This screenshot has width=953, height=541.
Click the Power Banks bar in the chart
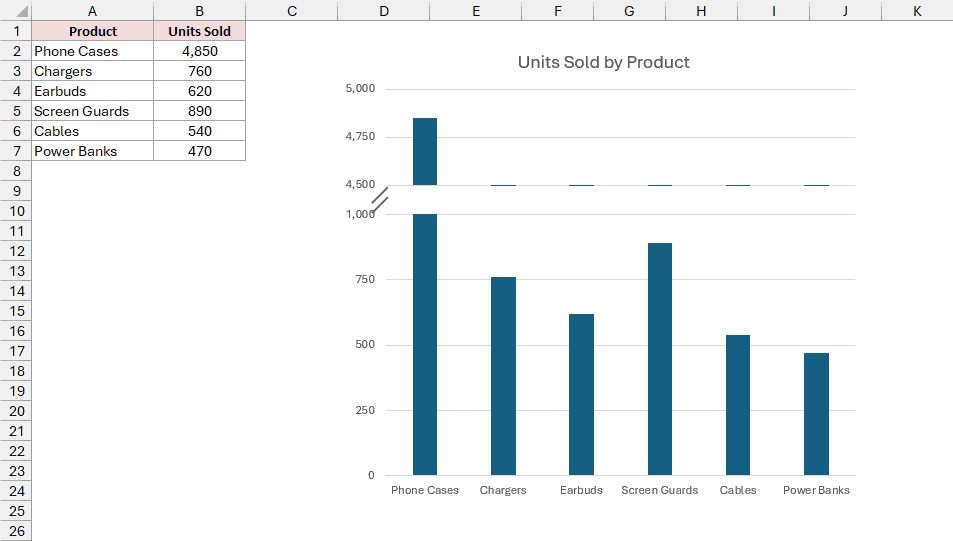point(816,414)
